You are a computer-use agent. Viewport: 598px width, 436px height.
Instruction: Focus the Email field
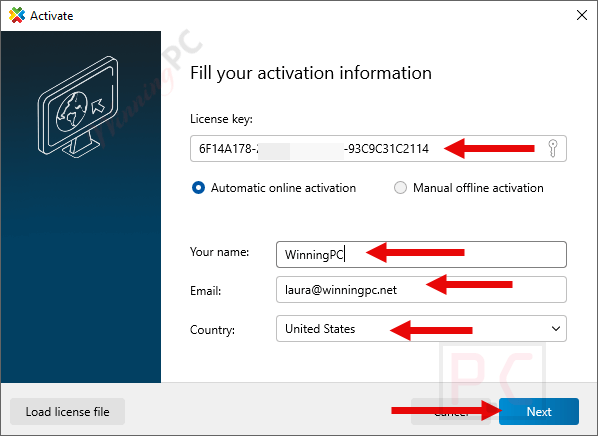[x=421, y=290]
